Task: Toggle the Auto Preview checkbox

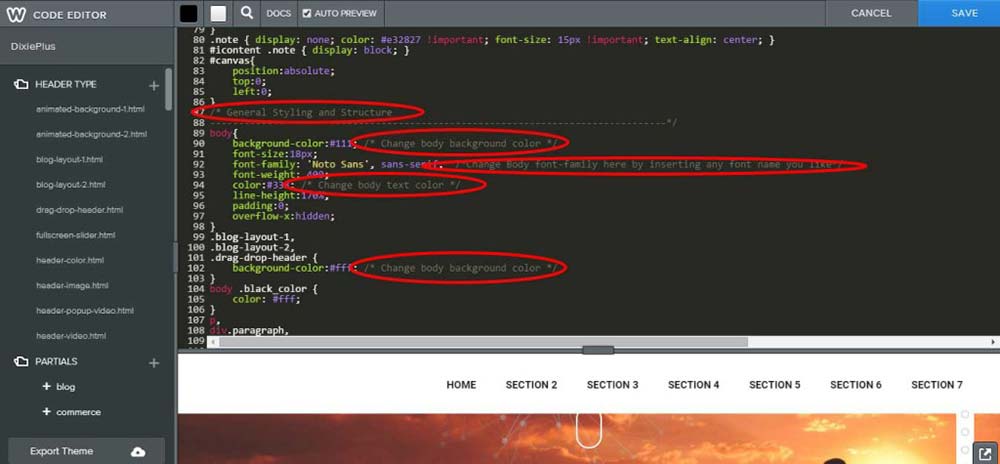Action: pyautogui.click(x=307, y=13)
